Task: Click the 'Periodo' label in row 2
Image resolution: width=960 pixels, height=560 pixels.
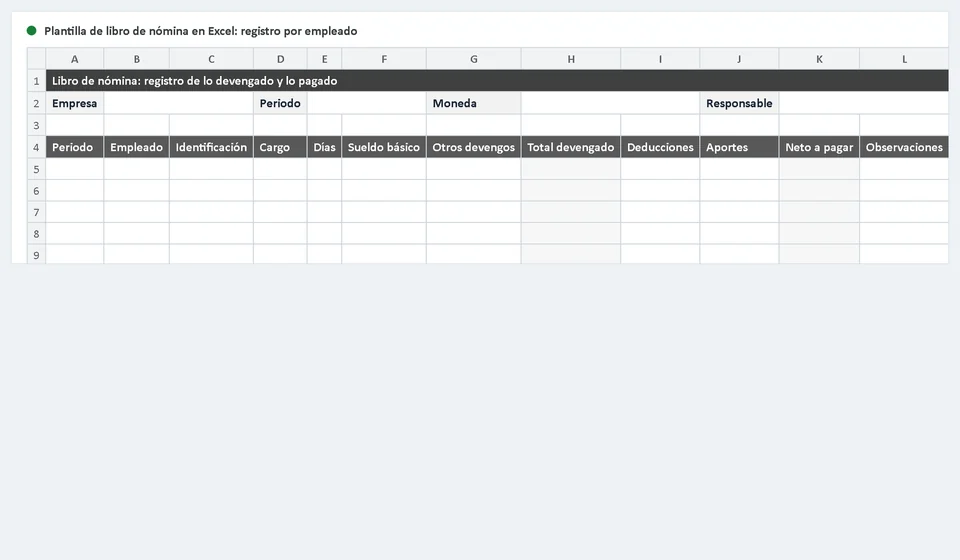Action: [280, 103]
